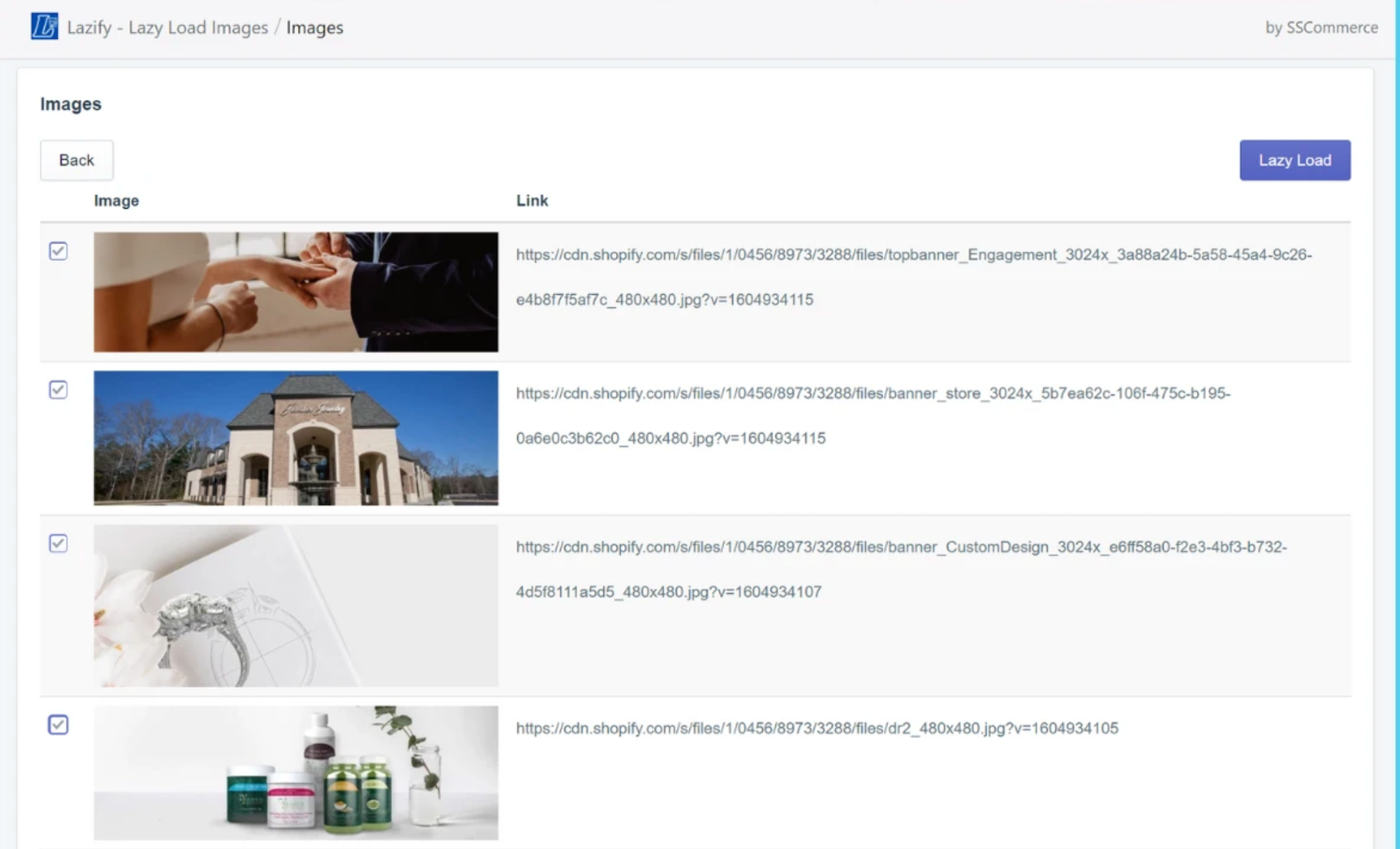The image size is (1400, 849).
Task: Open the Lazify - Lazy Load Images breadcrumb
Action: [x=167, y=28]
